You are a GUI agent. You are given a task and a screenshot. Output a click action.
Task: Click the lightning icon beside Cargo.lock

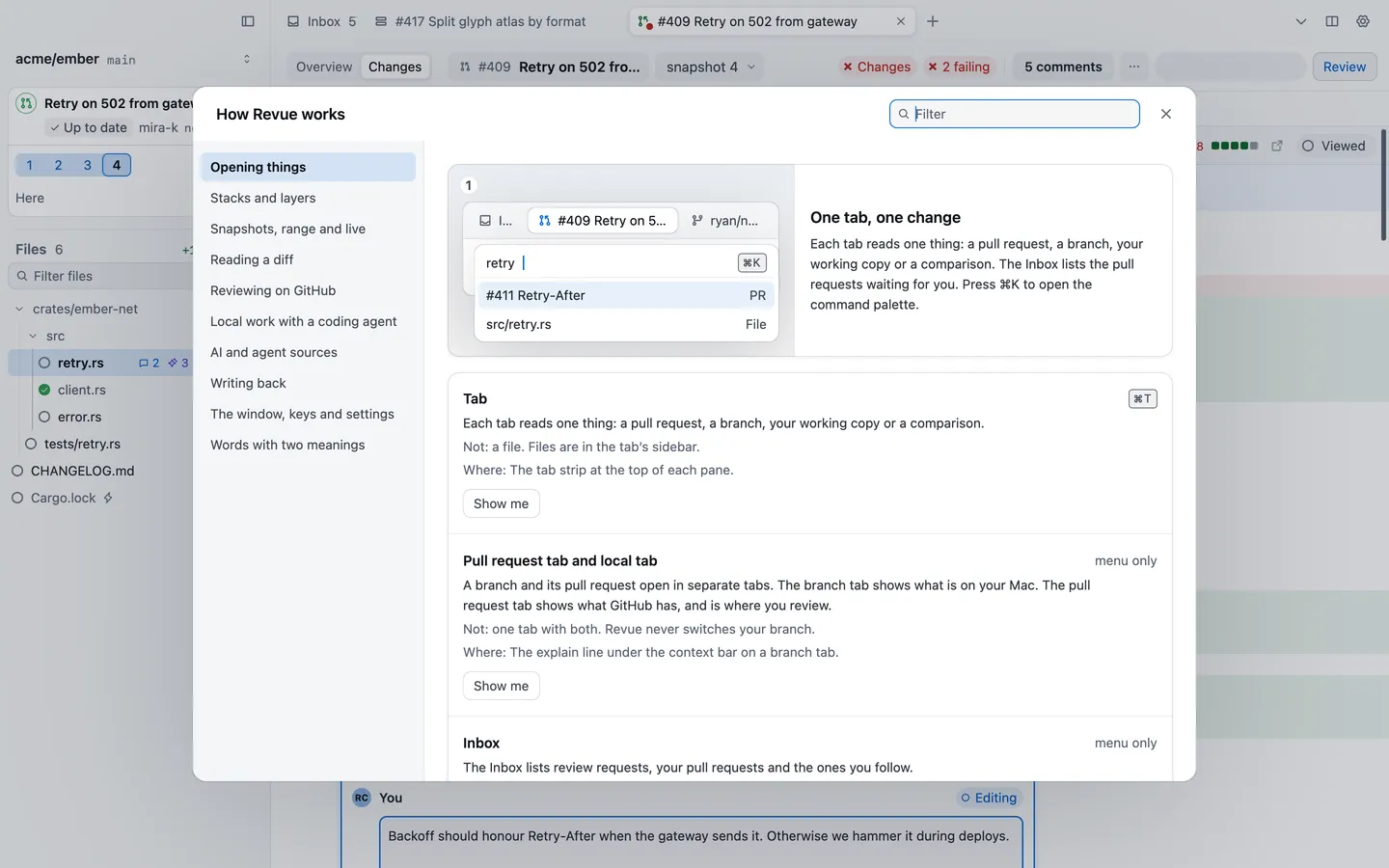(x=108, y=499)
